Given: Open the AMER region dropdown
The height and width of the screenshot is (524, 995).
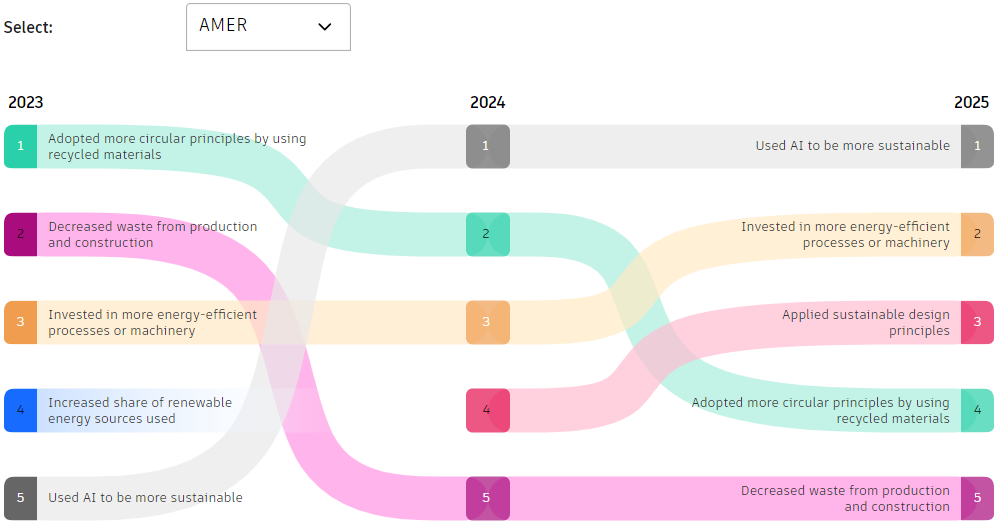Looking at the screenshot, I should coord(267,27).
